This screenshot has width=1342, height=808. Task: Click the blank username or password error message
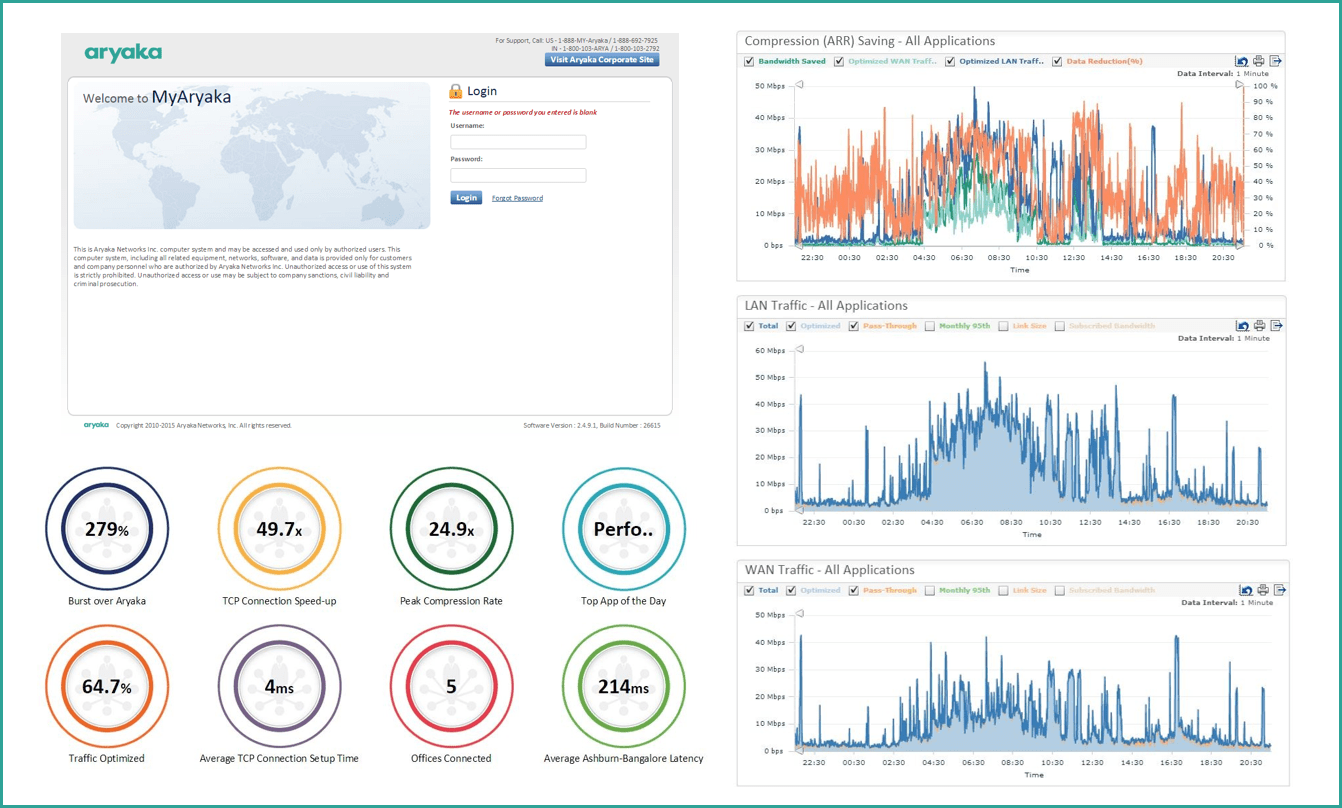[523, 112]
